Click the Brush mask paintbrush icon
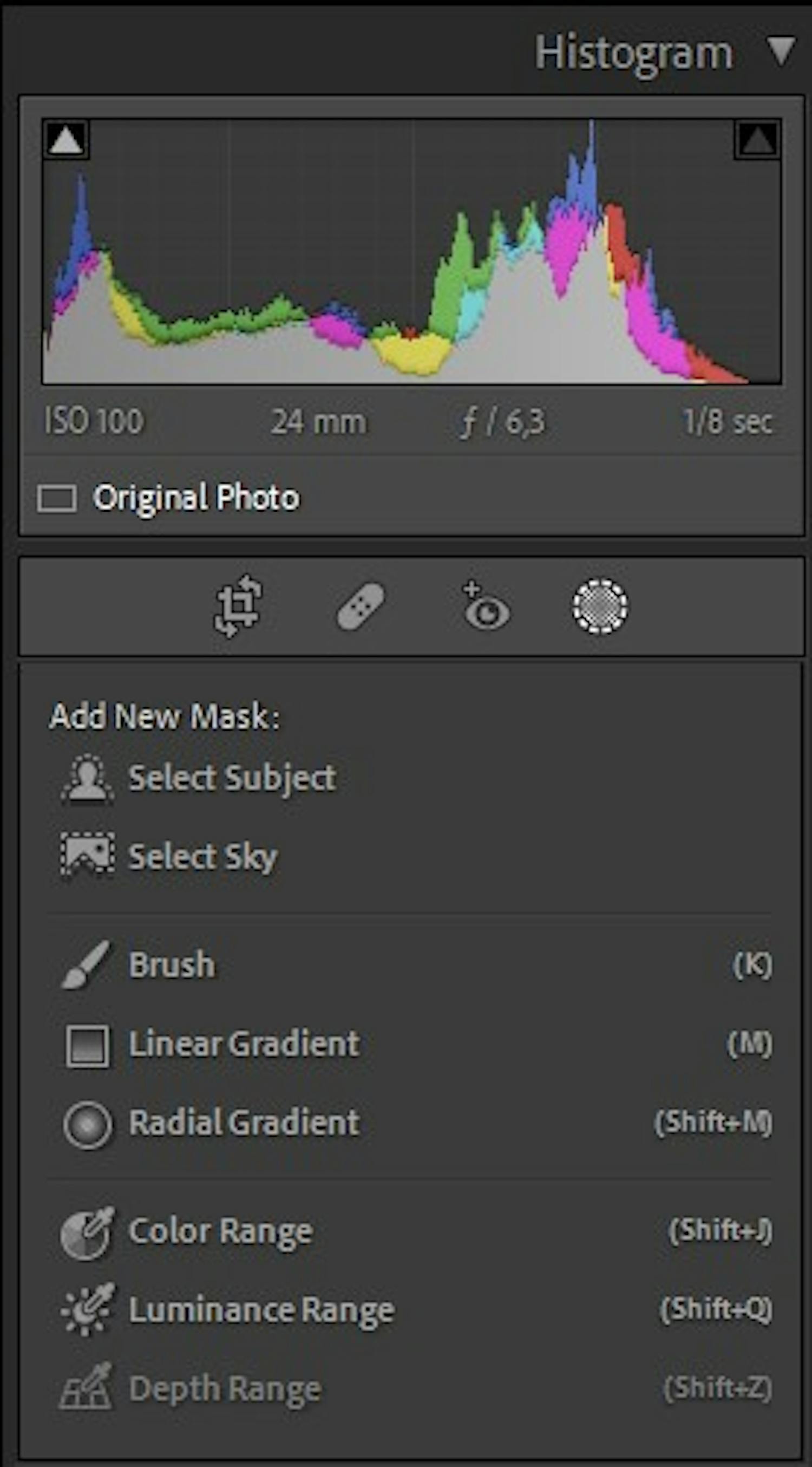This screenshot has height=1467, width=812. [86, 964]
